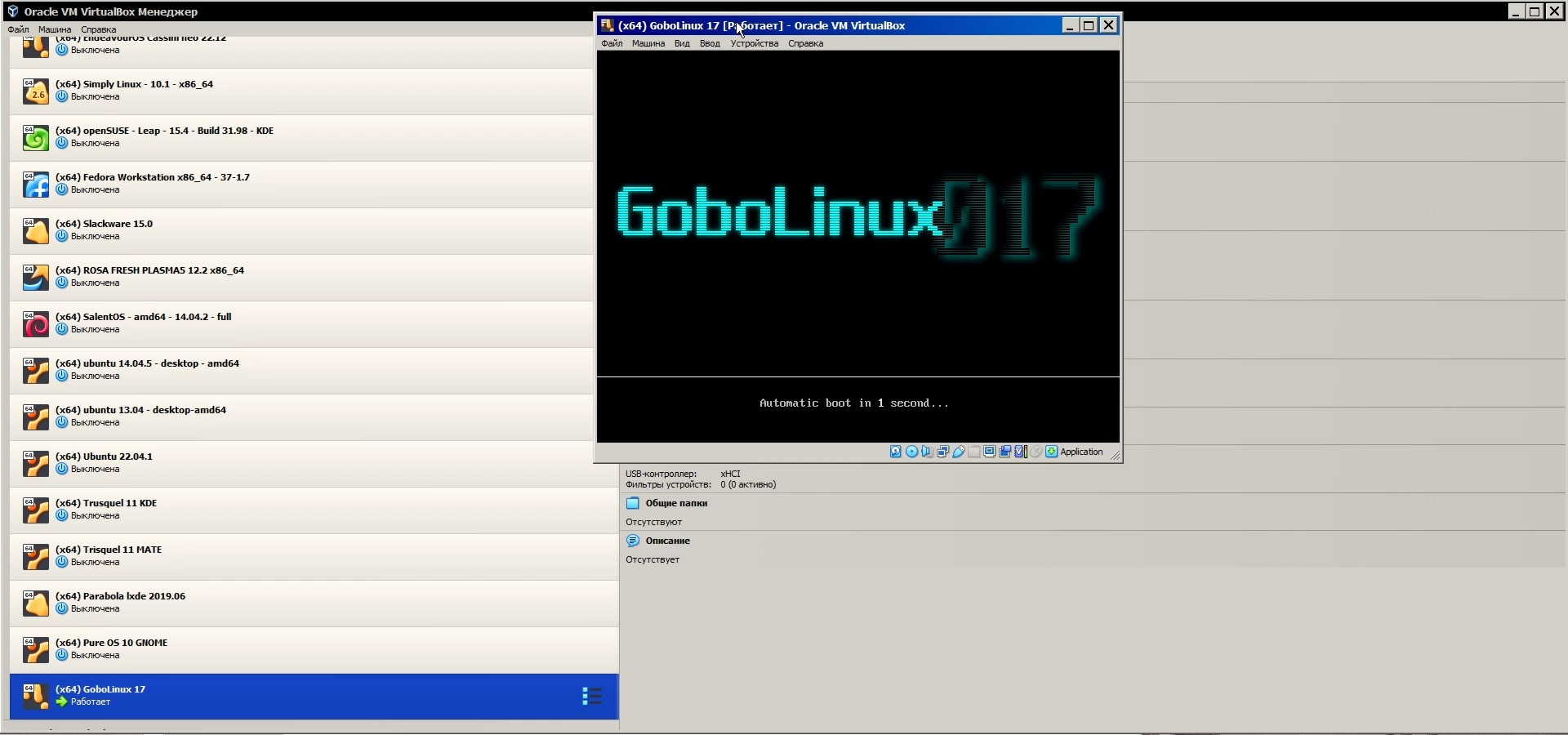1568x735 pixels.
Task: Minimize the GoboLinux VM window
Action: click(x=1070, y=25)
